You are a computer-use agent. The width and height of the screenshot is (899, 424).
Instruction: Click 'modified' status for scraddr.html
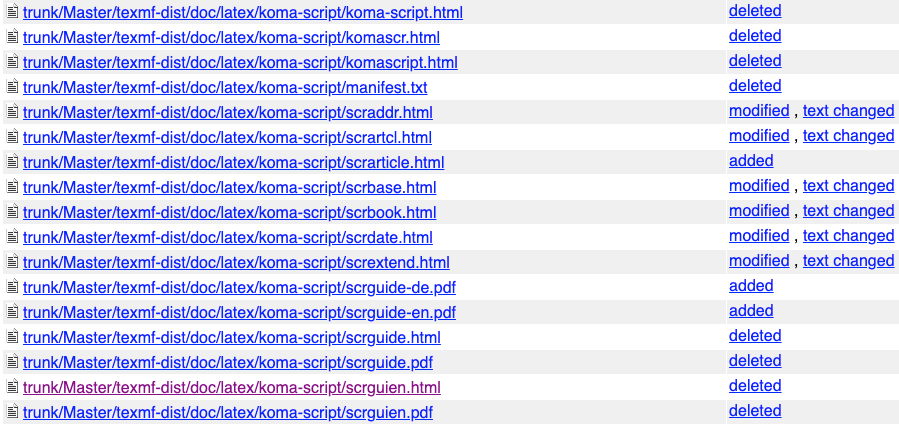[x=759, y=111]
